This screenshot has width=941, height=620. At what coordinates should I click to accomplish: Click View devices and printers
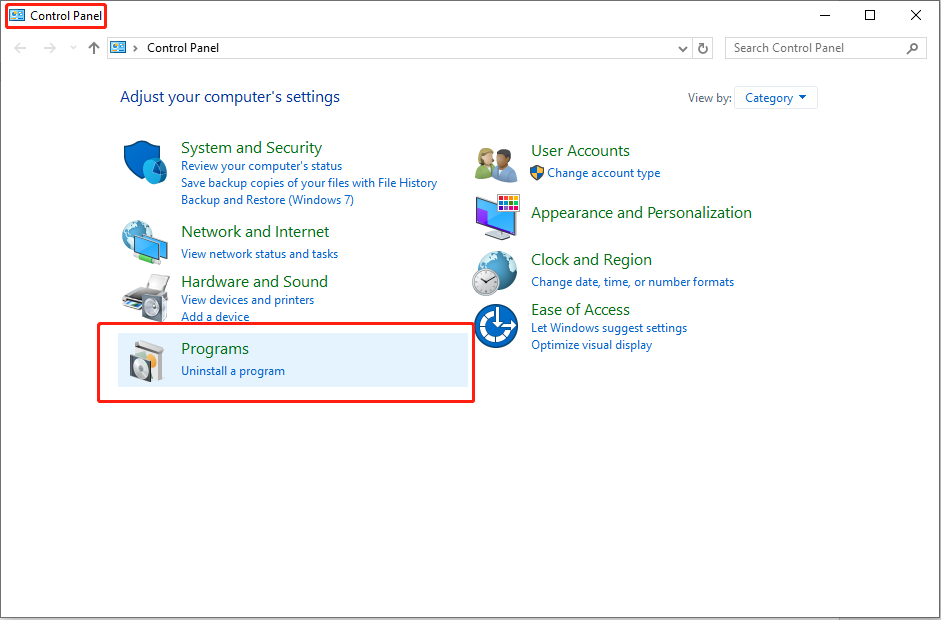(247, 300)
